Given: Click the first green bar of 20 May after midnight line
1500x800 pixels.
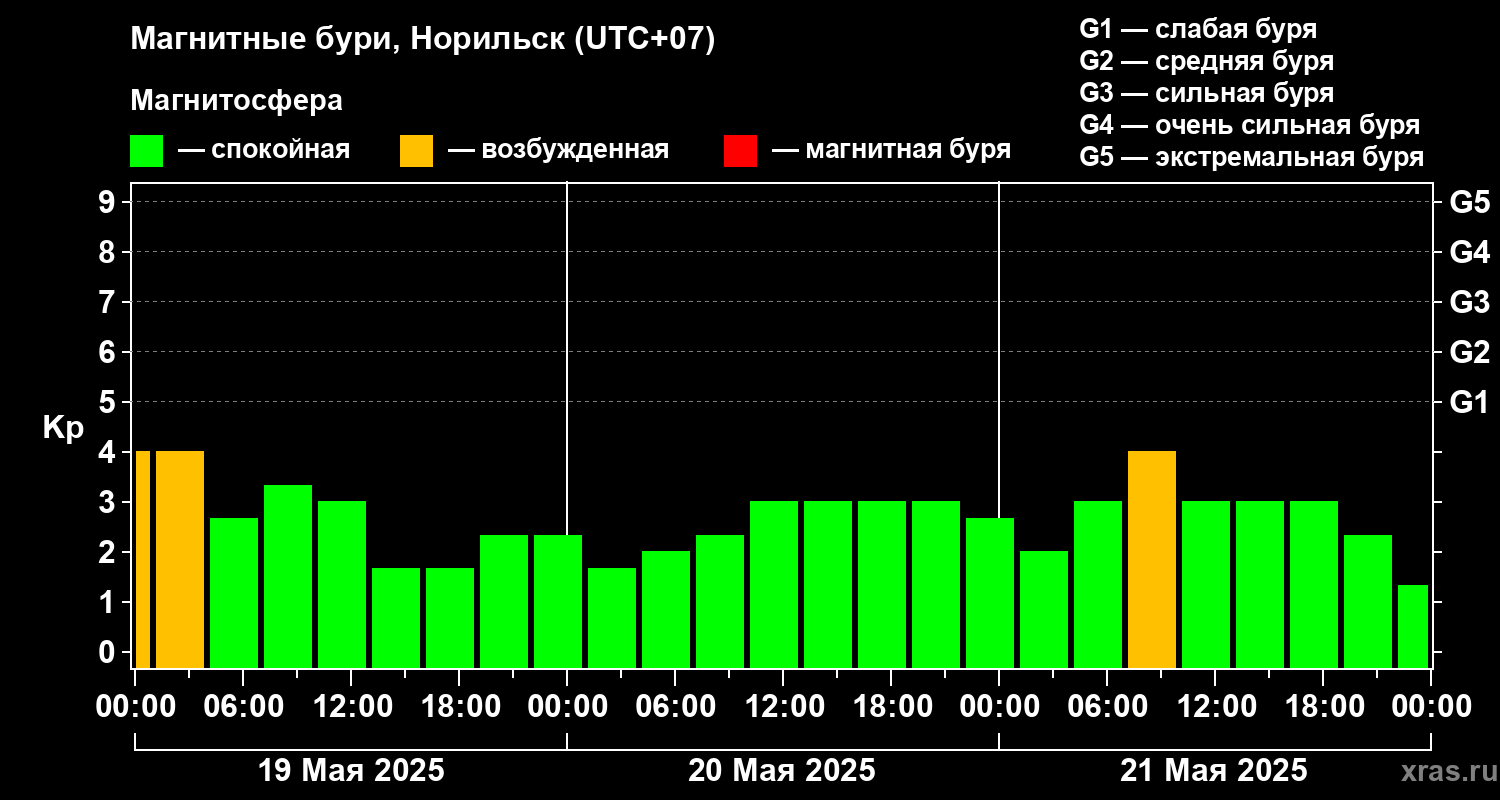Looking at the screenshot, I should click(x=612, y=618).
